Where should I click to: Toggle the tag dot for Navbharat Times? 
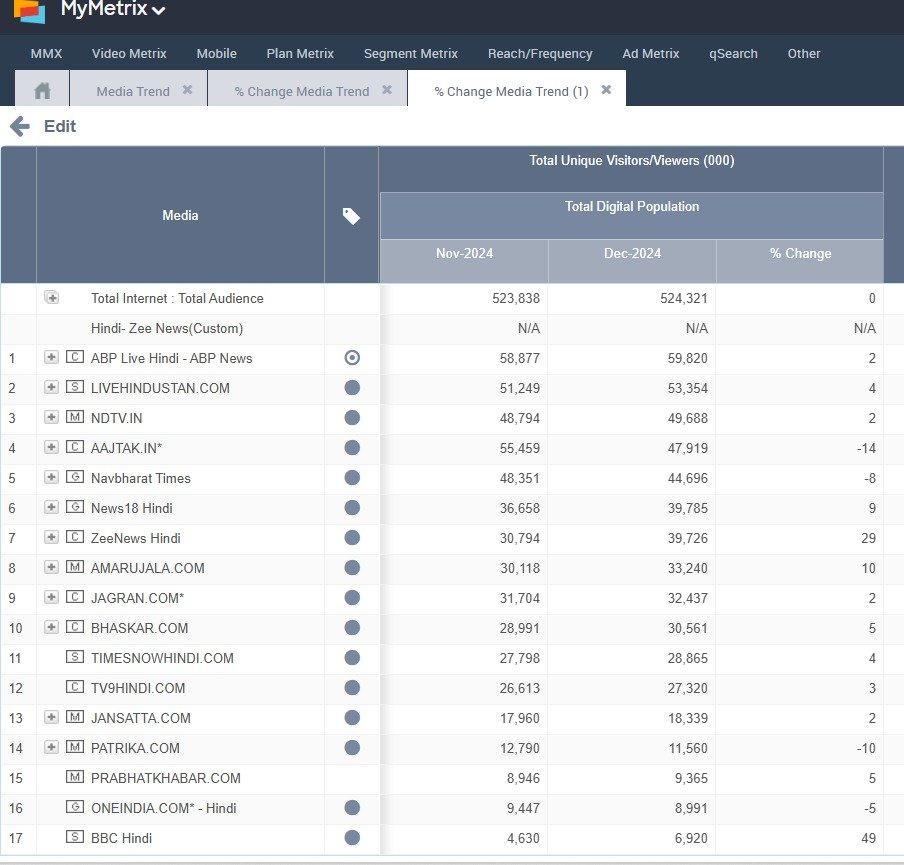[x=352, y=477]
